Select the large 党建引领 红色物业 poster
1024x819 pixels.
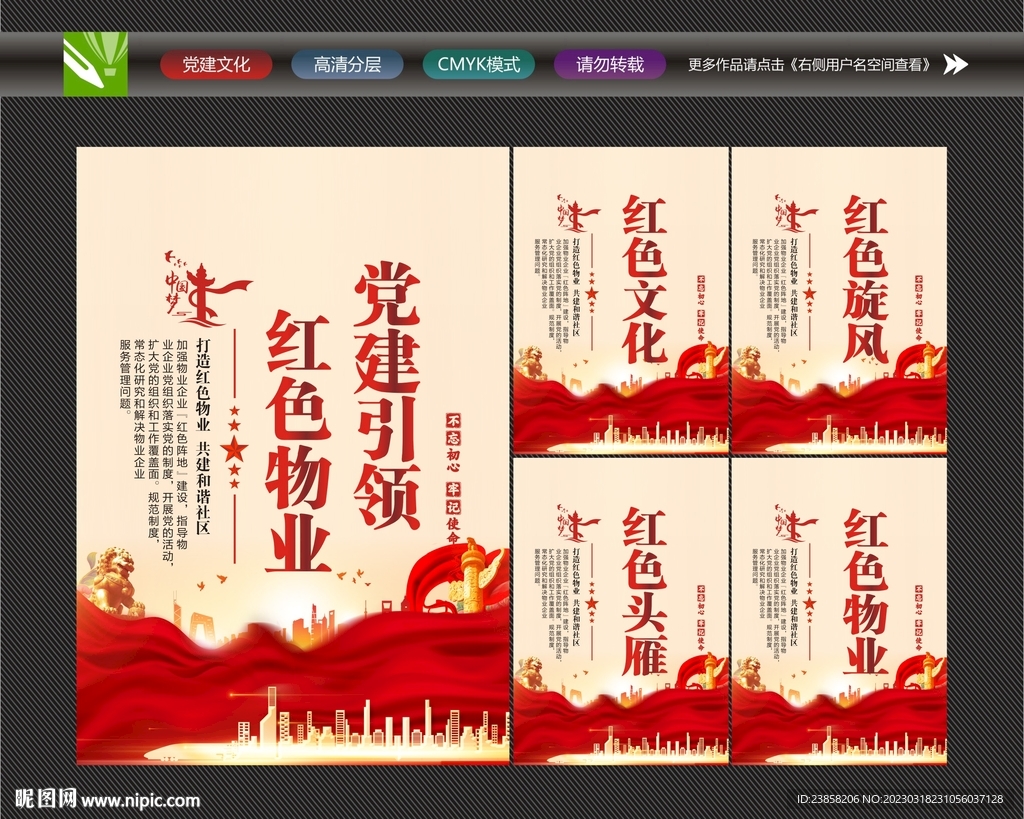click(293, 455)
